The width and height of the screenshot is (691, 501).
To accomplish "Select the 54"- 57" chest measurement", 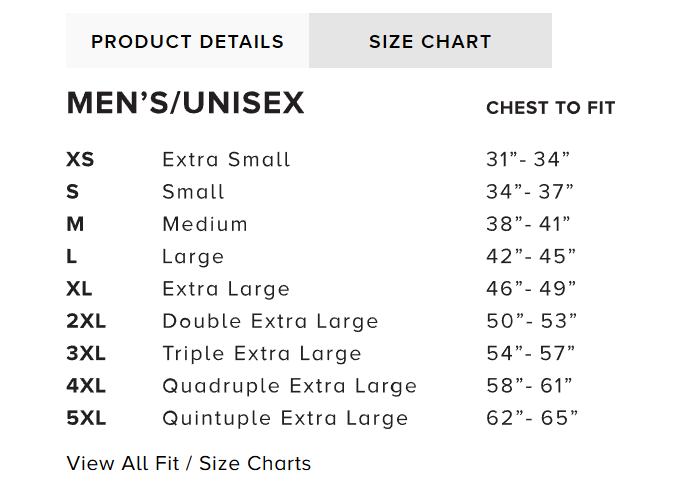I will pos(531,353).
